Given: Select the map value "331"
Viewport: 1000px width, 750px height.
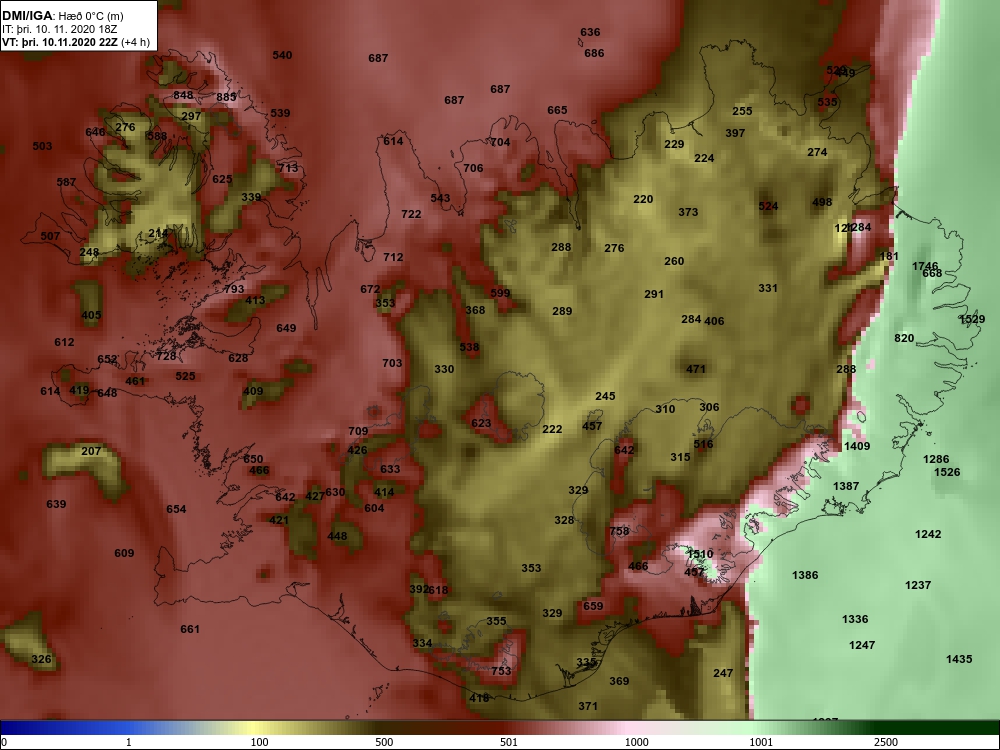Looking at the screenshot, I should [768, 288].
